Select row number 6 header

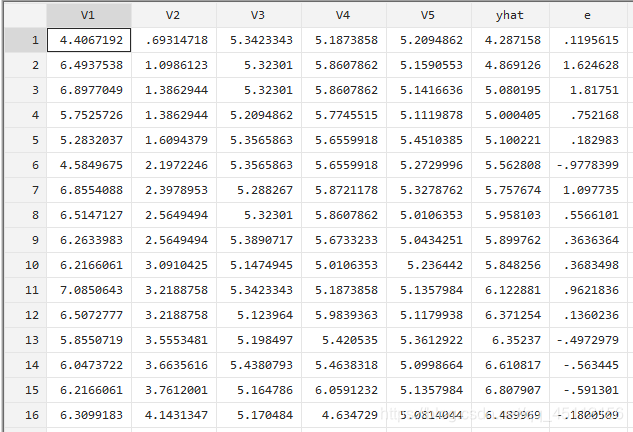tap(26, 165)
